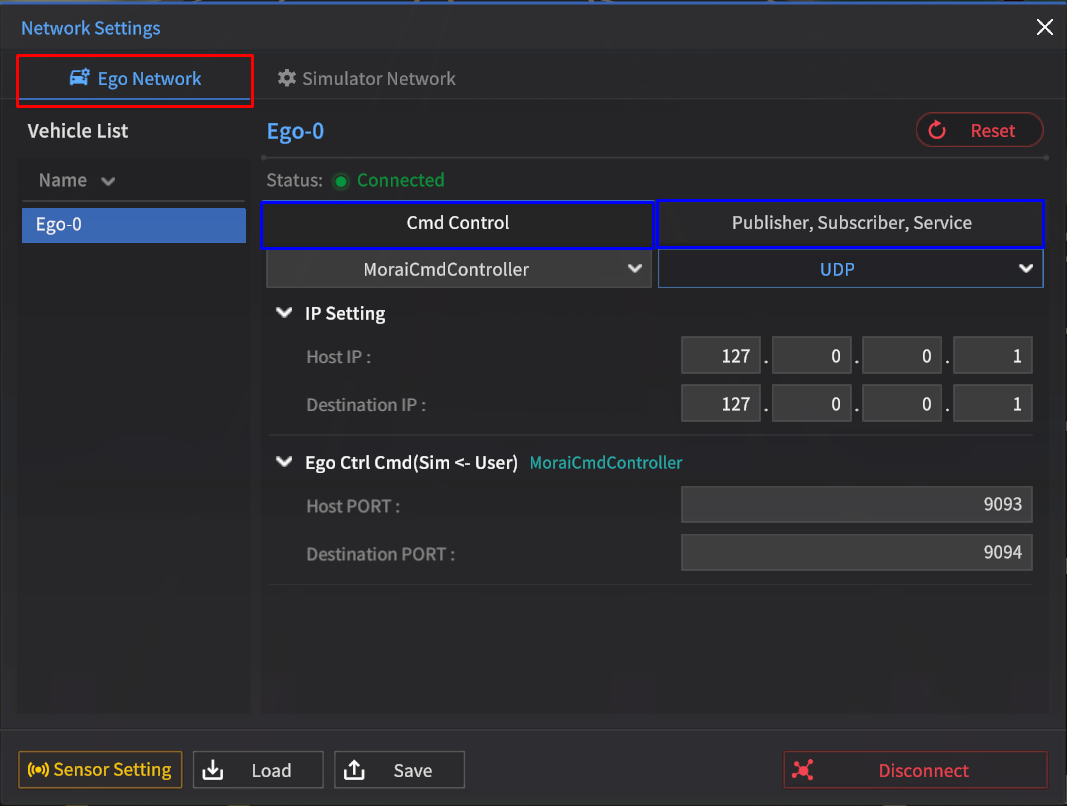
Task: Select Ego-0 in the Vehicle List
Action: [x=134, y=225]
